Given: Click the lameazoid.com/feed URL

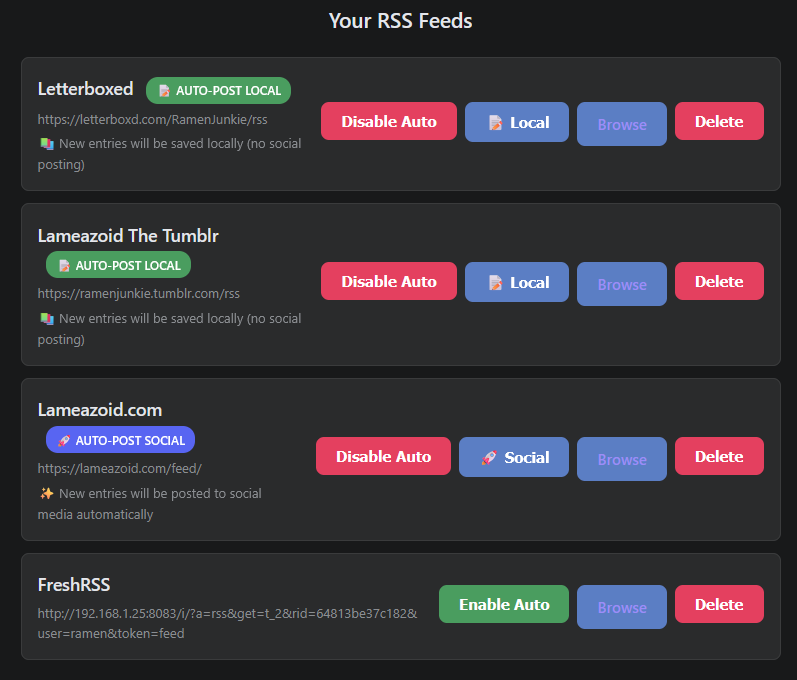Looking at the screenshot, I should 120,468.
